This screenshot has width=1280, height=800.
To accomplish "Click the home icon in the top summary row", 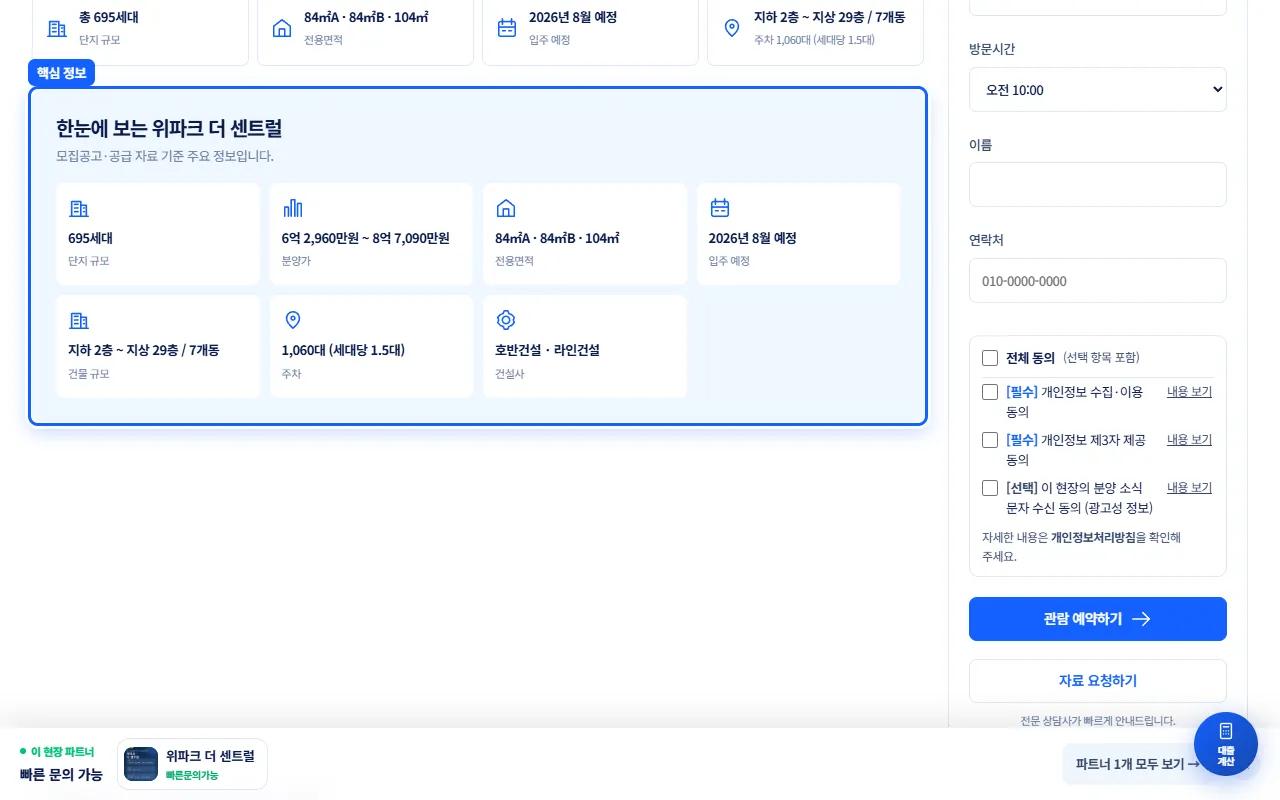I will [x=282, y=28].
